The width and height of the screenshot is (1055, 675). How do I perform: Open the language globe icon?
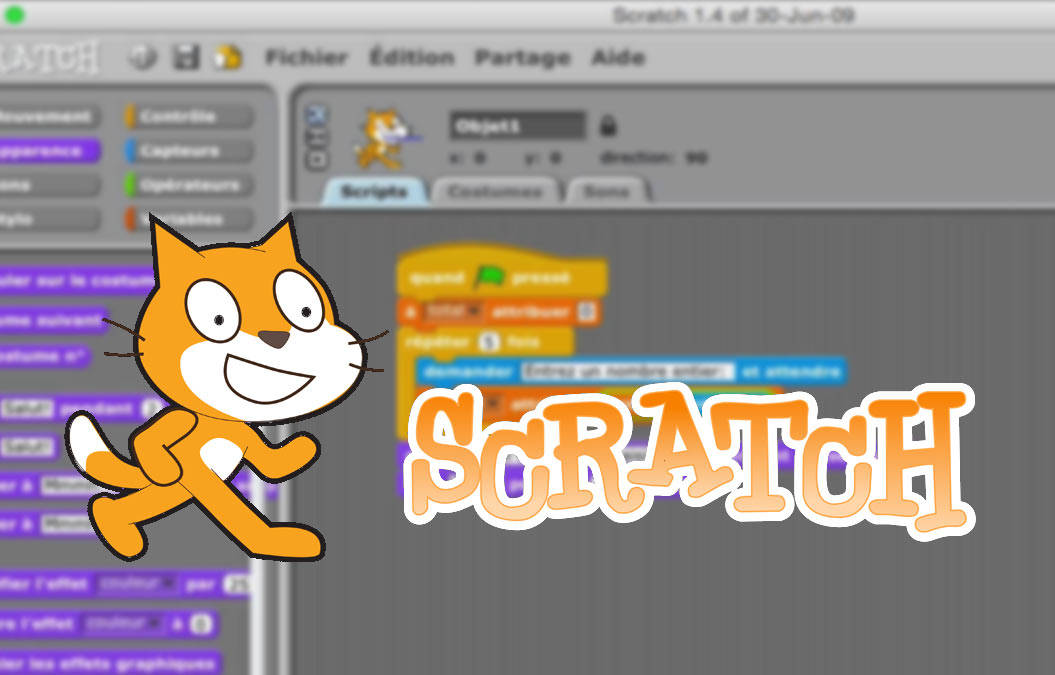(142, 57)
